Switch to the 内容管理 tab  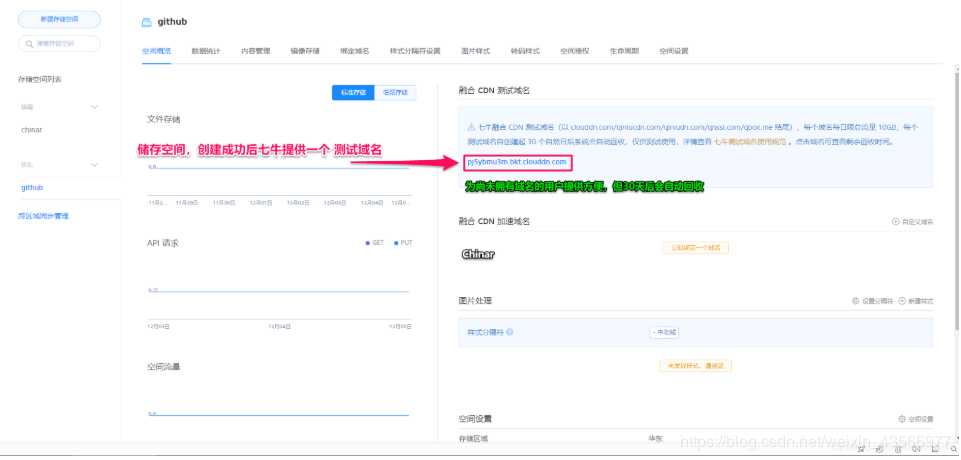coord(256,51)
